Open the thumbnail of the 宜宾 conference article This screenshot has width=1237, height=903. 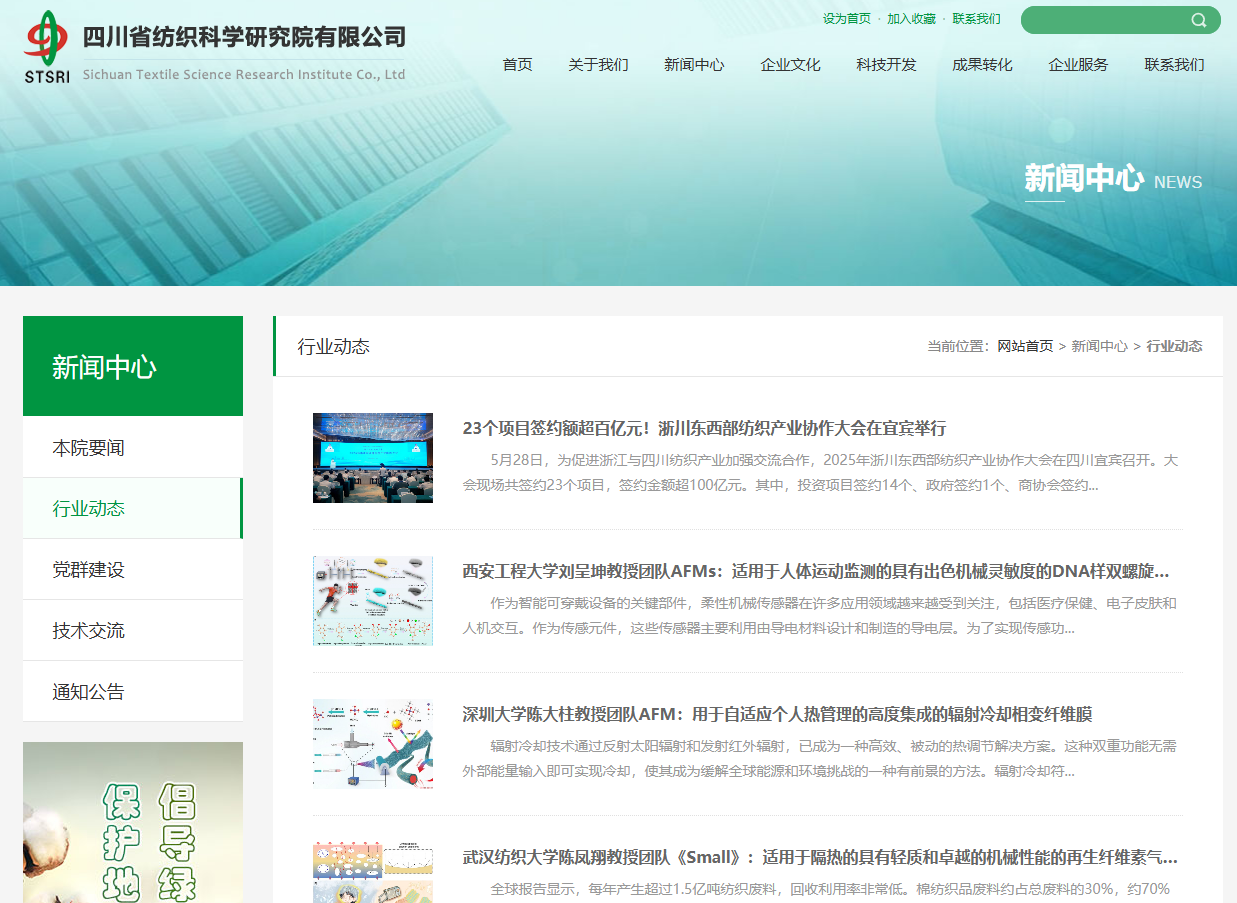(x=373, y=457)
